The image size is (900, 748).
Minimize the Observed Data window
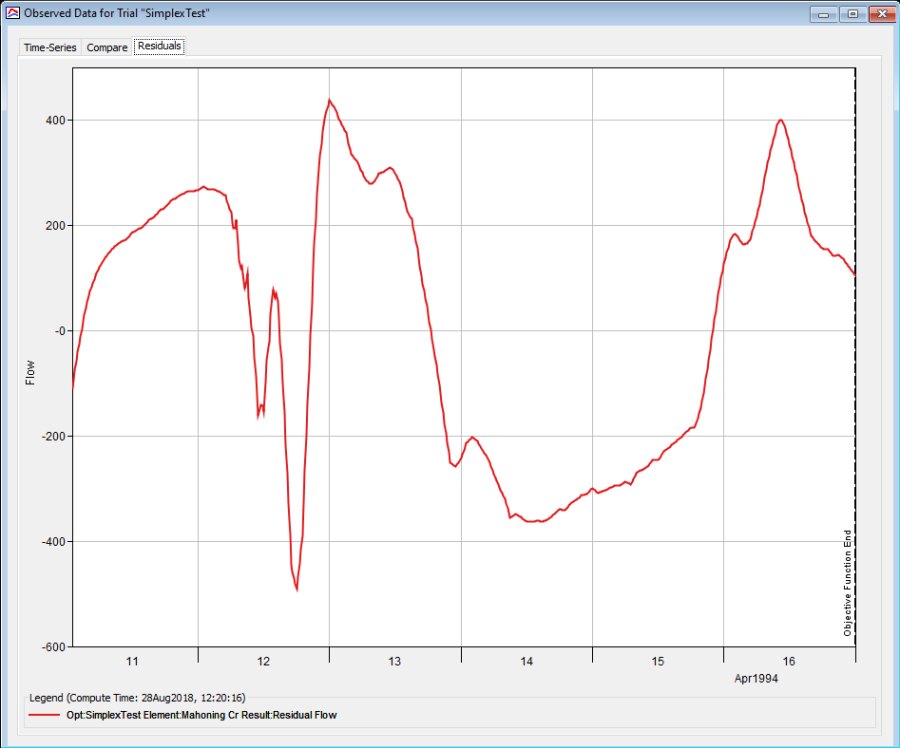point(825,14)
